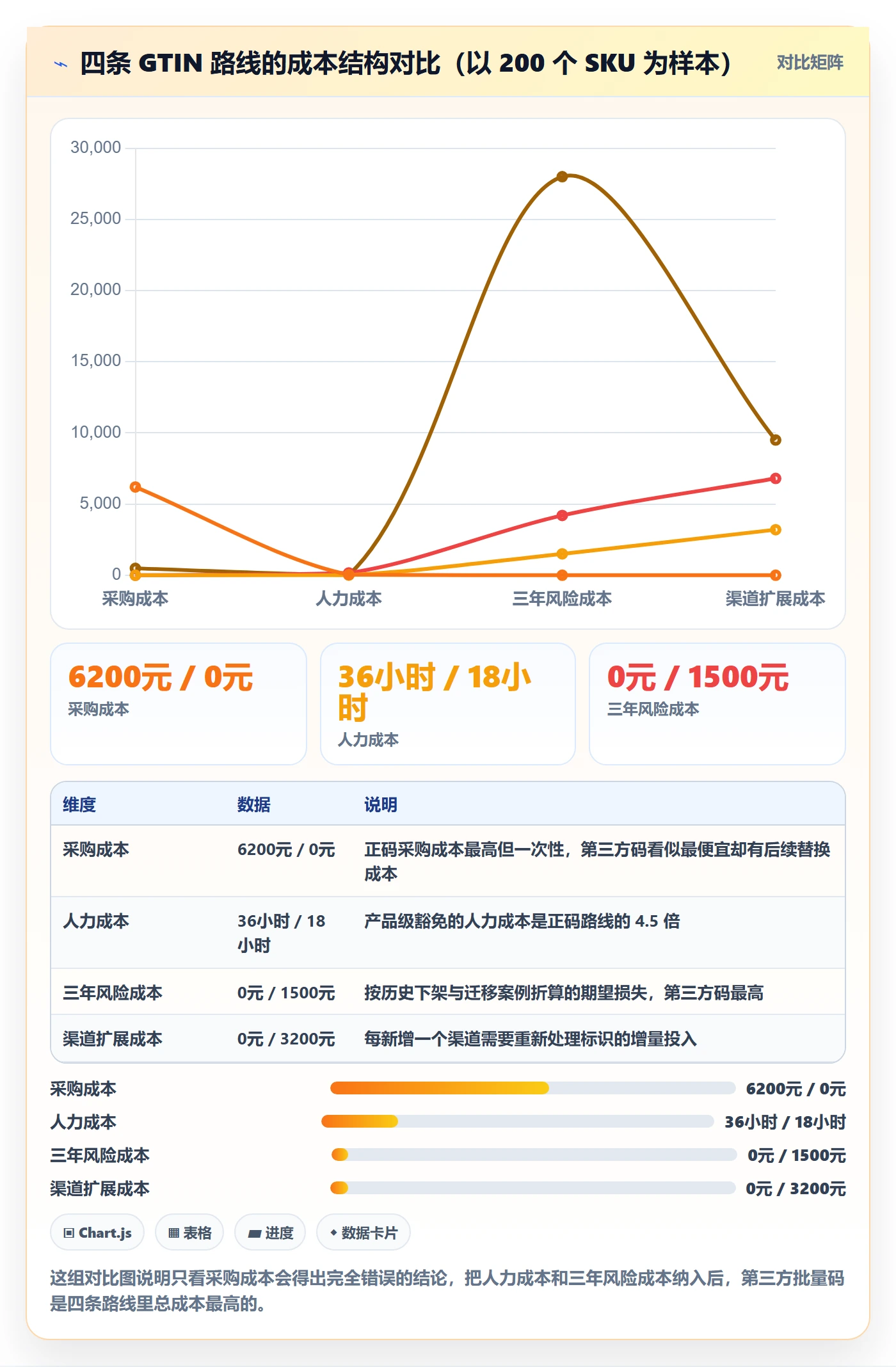Select the Chart.js chip

pos(97,1233)
